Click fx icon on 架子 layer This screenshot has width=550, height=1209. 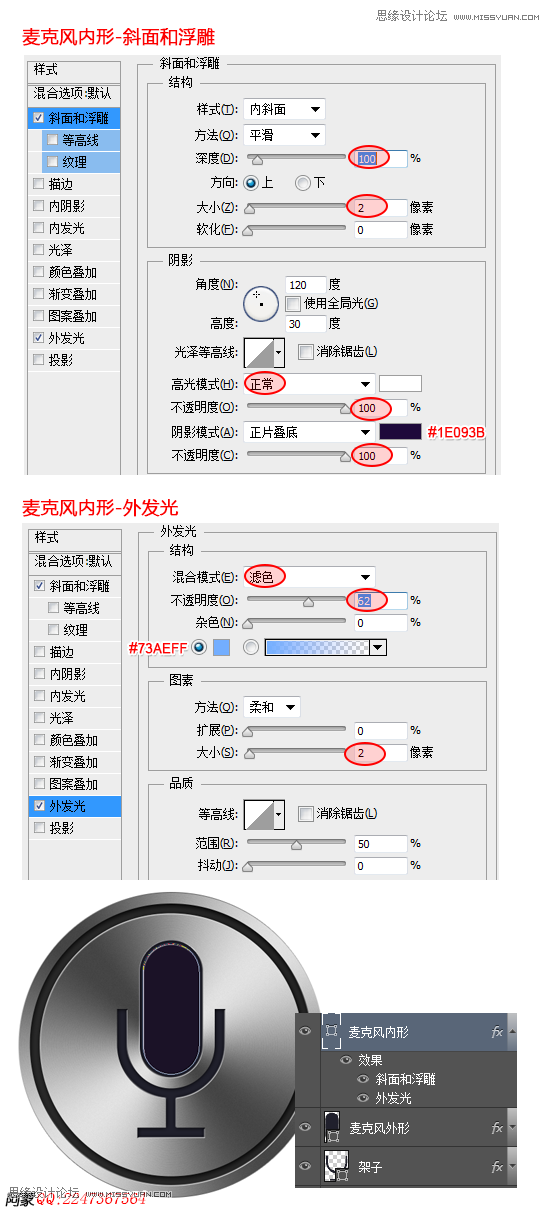pos(497,1167)
